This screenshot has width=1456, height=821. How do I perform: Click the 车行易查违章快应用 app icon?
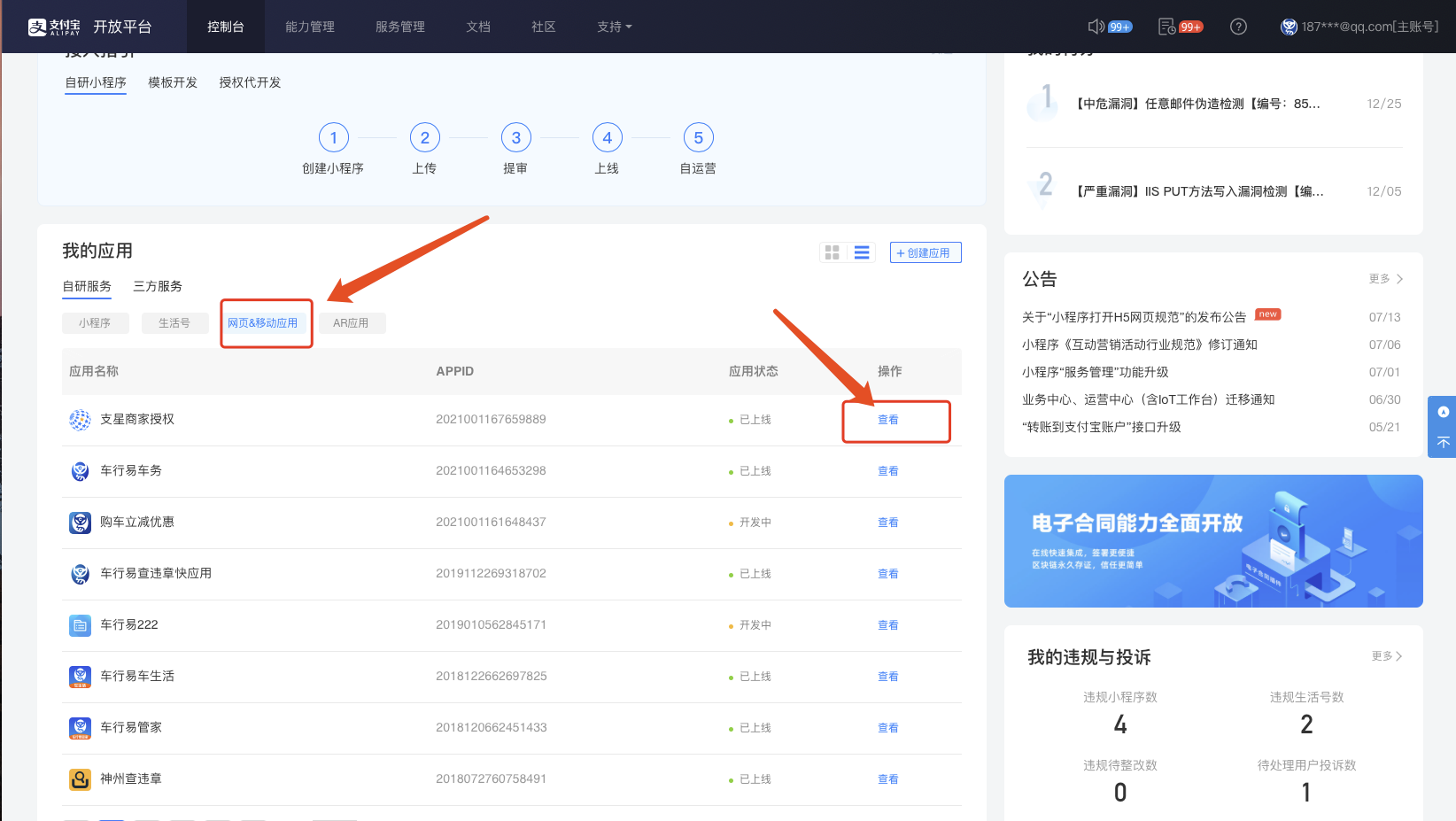pos(80,574)
